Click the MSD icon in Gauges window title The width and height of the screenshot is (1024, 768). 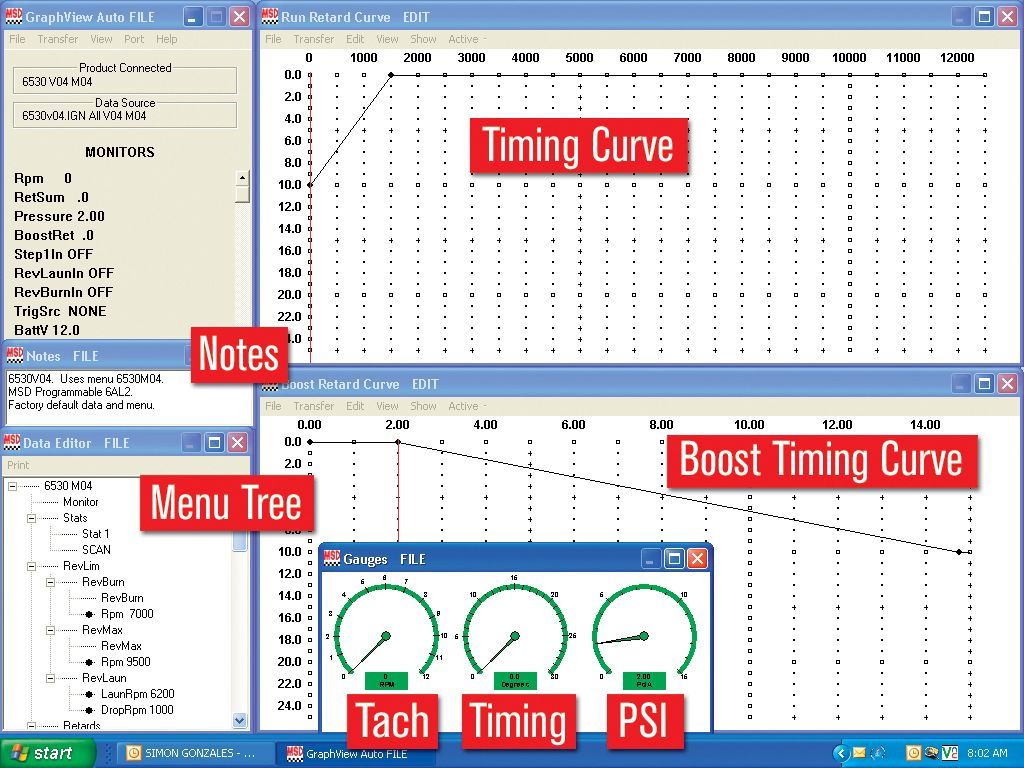(332, 559)
